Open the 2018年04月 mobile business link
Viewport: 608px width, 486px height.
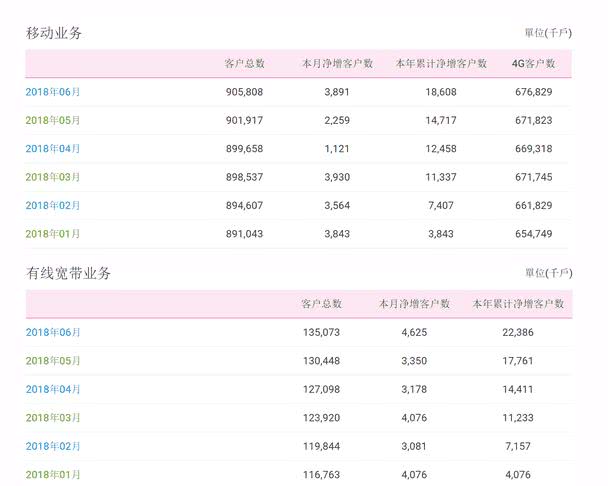(53, 149)
